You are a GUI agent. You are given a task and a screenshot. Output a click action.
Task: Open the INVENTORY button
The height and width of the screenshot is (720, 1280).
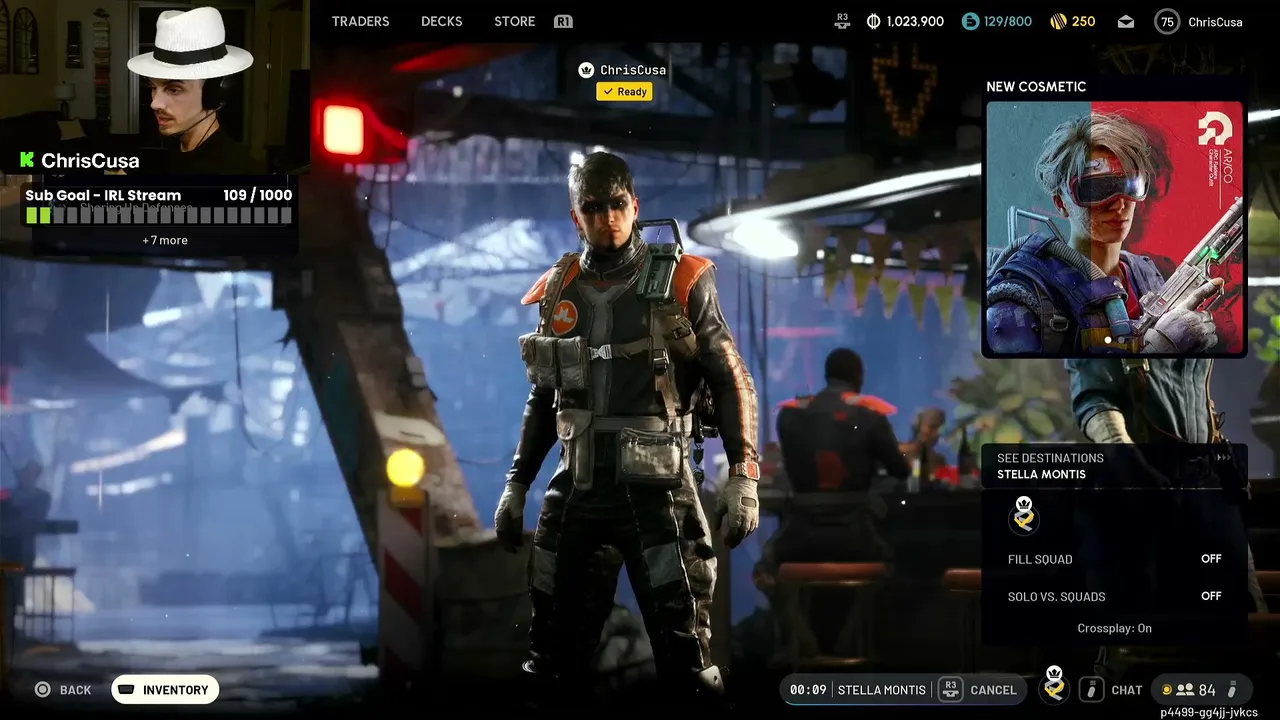(x=165, y=690)
